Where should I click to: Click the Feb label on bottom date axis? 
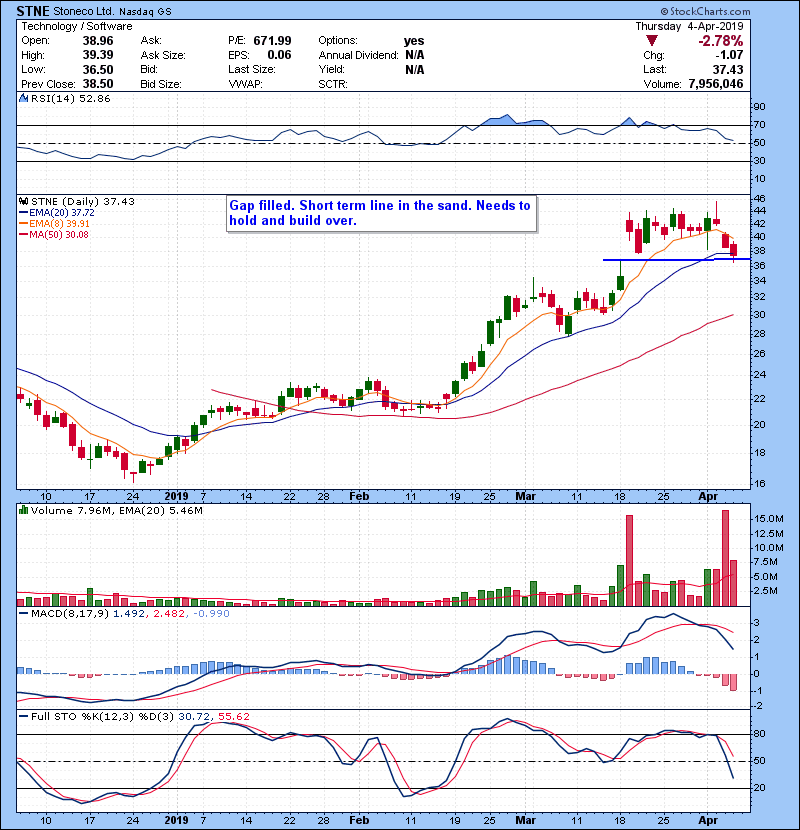(x=359, y=820)
